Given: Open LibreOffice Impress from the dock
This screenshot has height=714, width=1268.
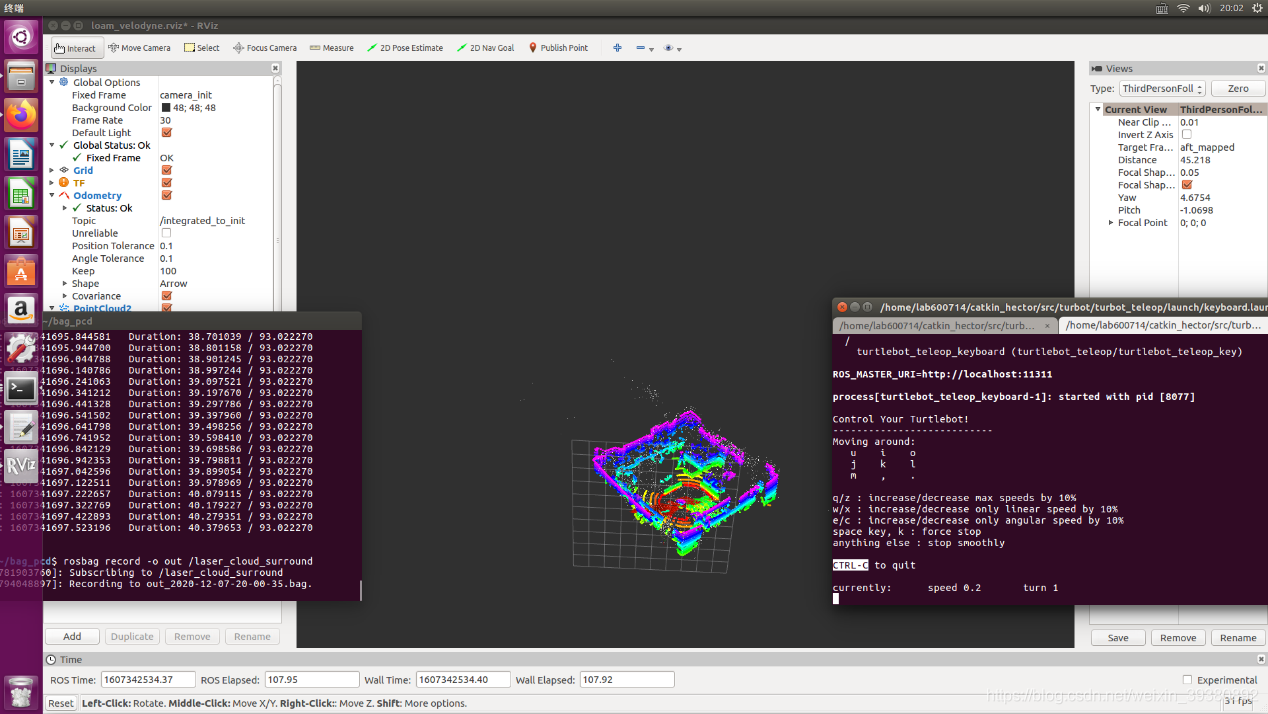Looking at the screenshot, I should 20,232.
